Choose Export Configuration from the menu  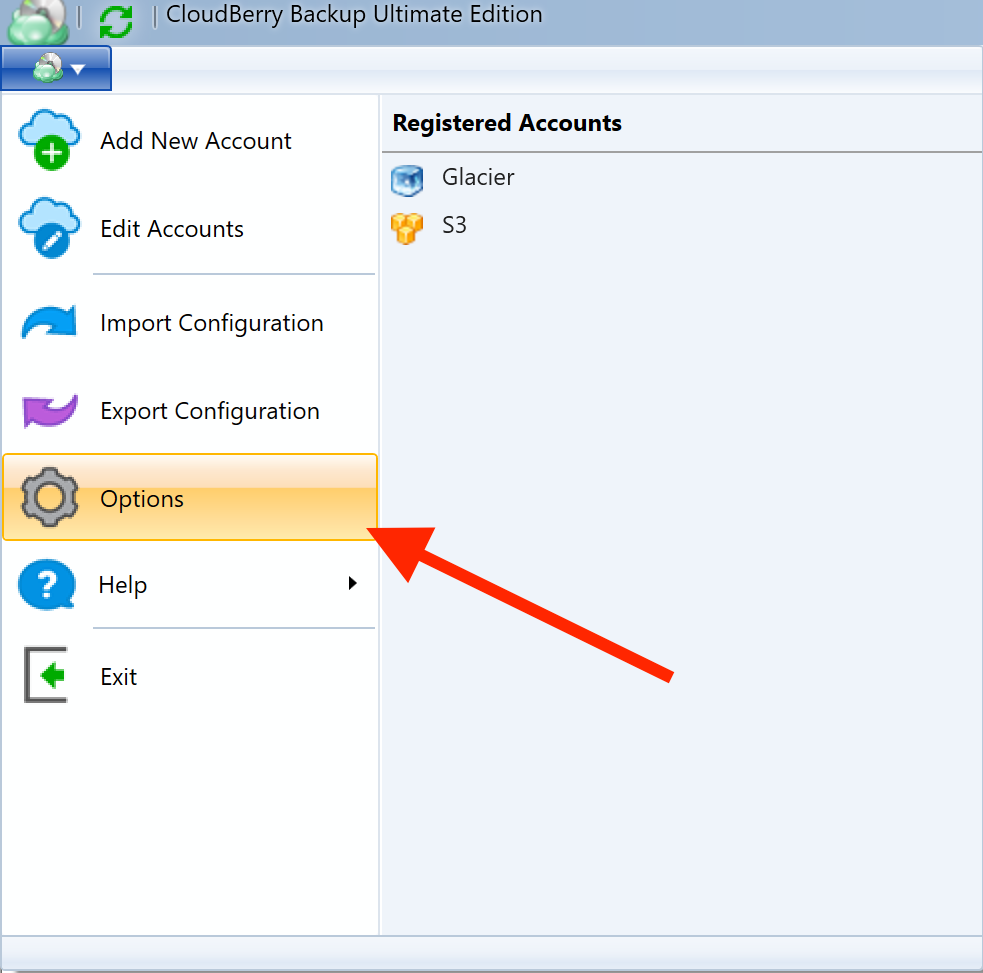click(x=190, y=411)
